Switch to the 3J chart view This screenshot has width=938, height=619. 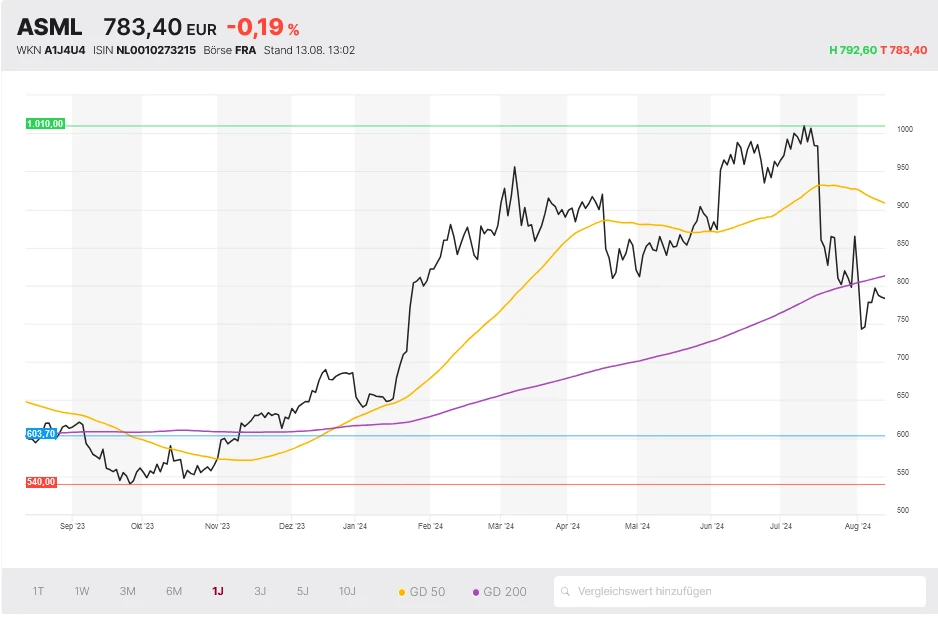[x=259, y=591]
